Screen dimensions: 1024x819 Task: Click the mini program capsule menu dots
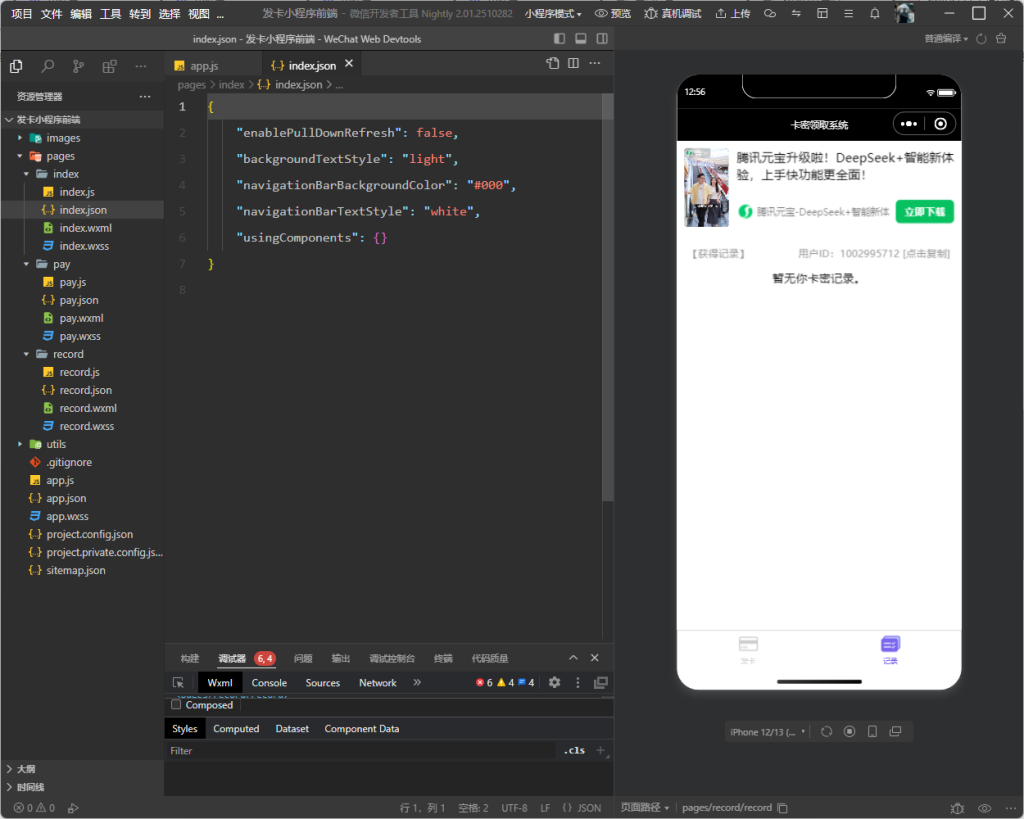[909, 124]
